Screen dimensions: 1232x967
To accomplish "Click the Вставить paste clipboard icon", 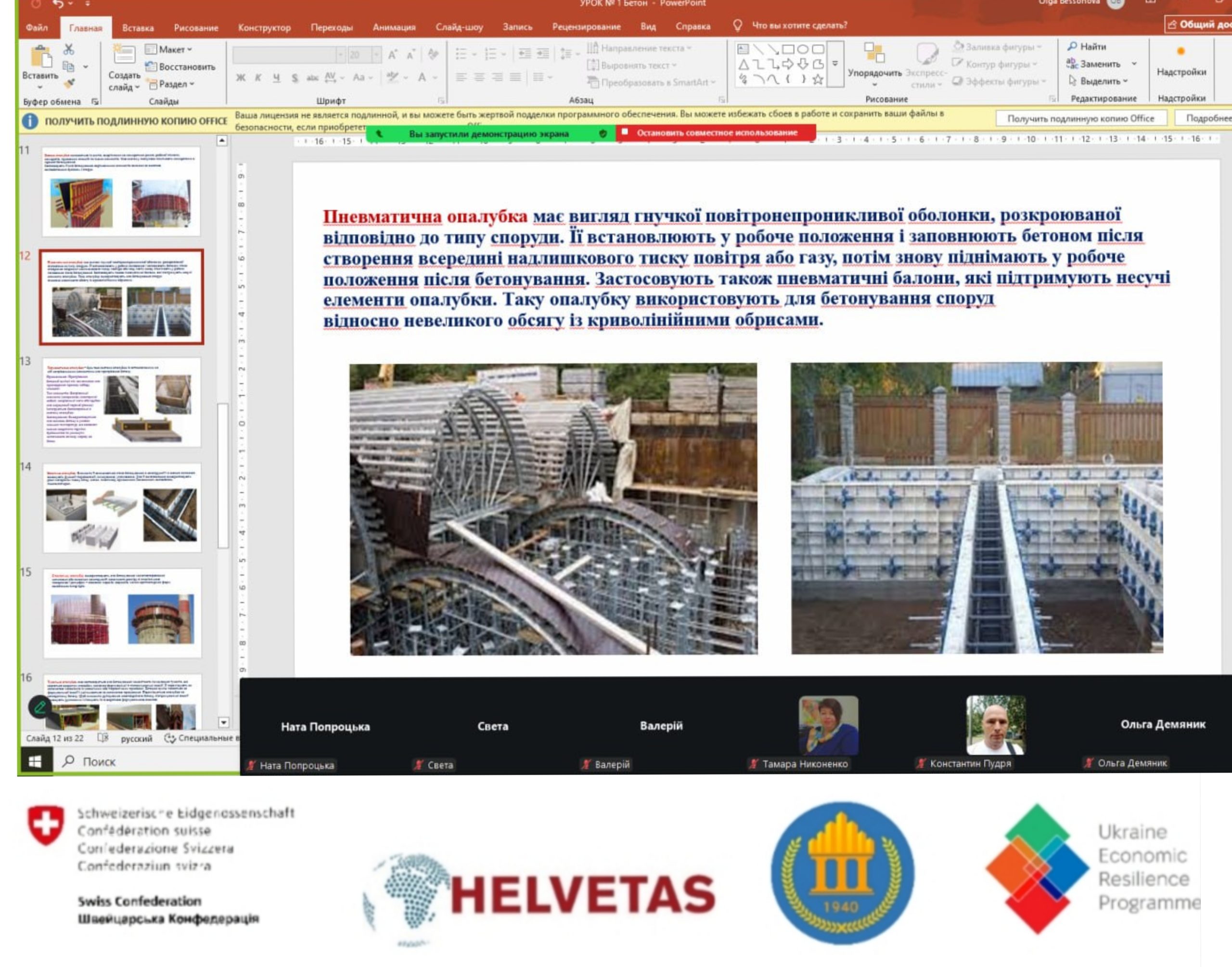I will pos(41,58).
